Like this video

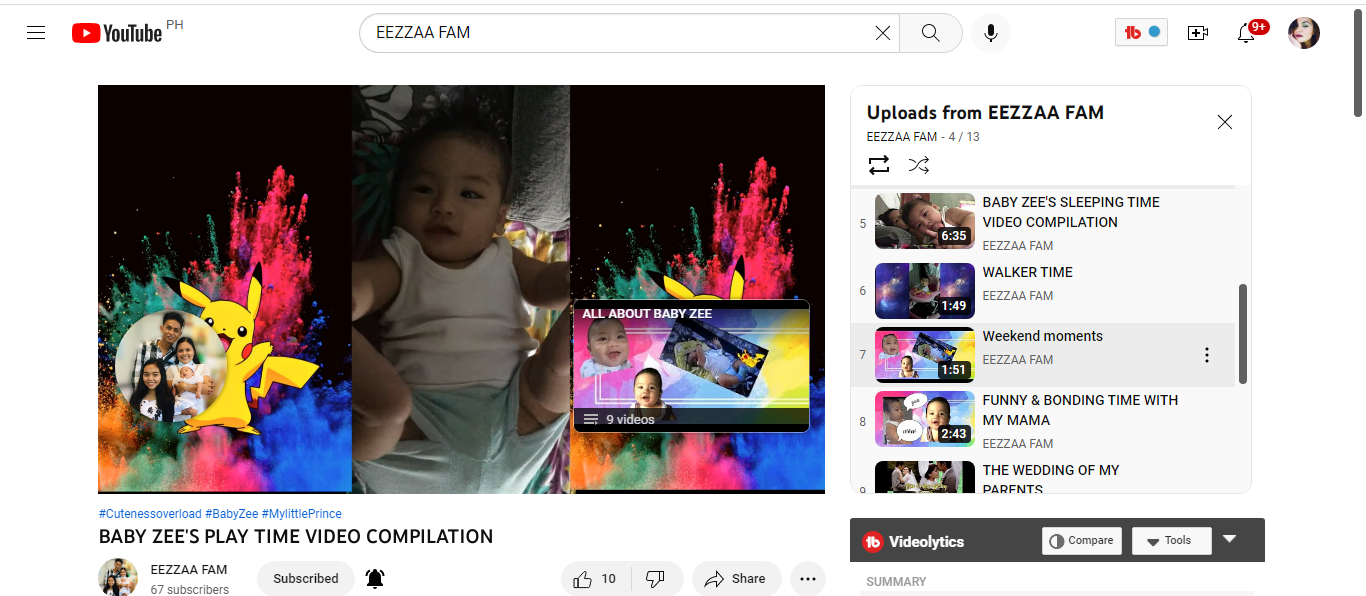[596, 579]
